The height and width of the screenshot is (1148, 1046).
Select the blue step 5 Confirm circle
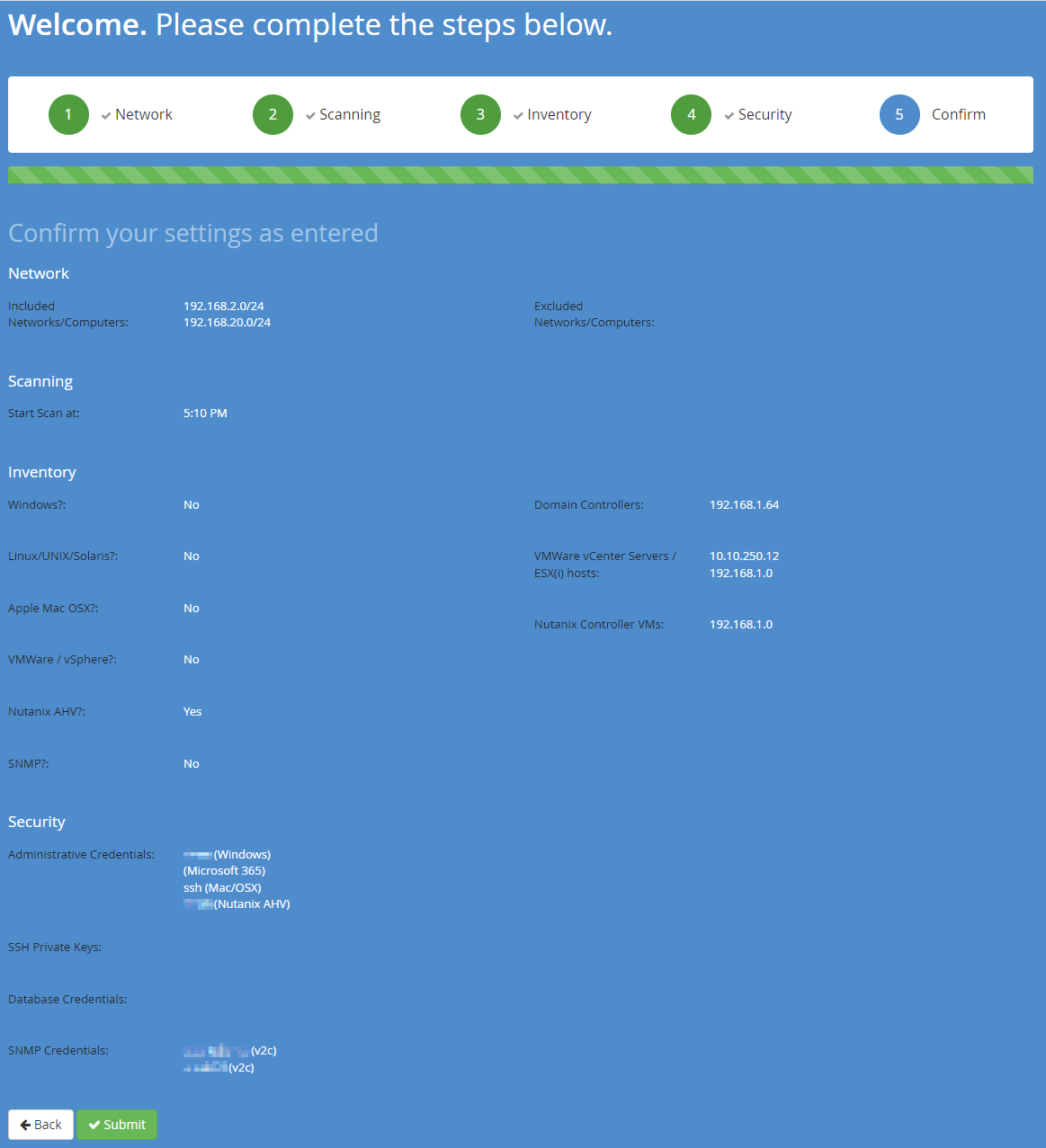coord(899,114)
